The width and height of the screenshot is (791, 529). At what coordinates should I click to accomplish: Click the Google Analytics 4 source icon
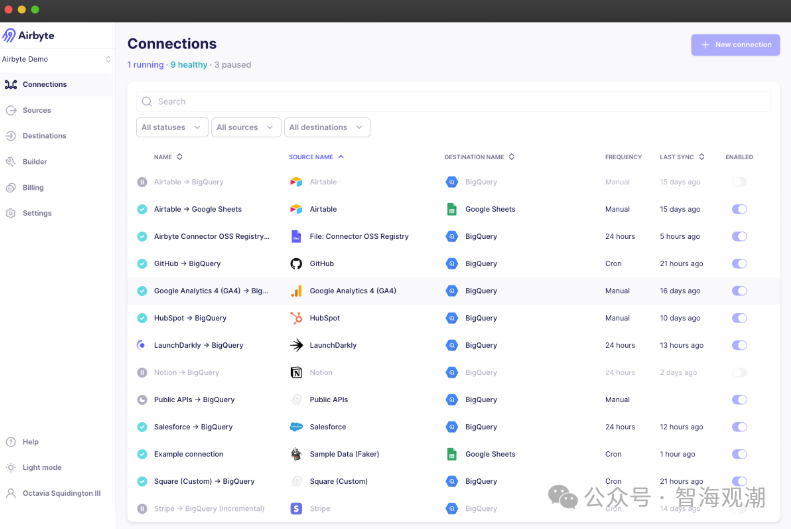pos(296,290)
